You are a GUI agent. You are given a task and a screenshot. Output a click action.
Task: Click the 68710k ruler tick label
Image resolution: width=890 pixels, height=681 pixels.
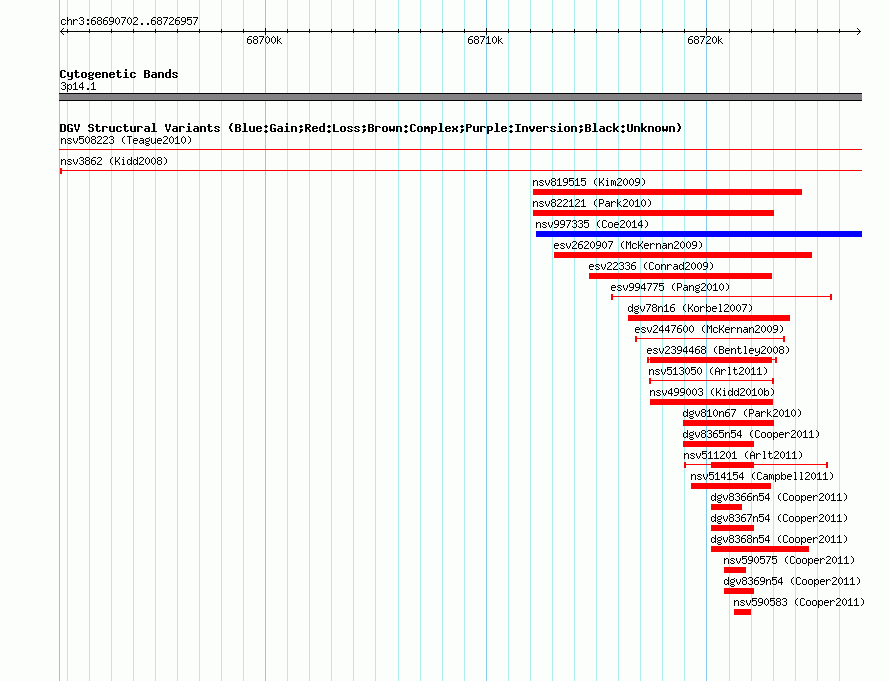click(x=485, y=40)
